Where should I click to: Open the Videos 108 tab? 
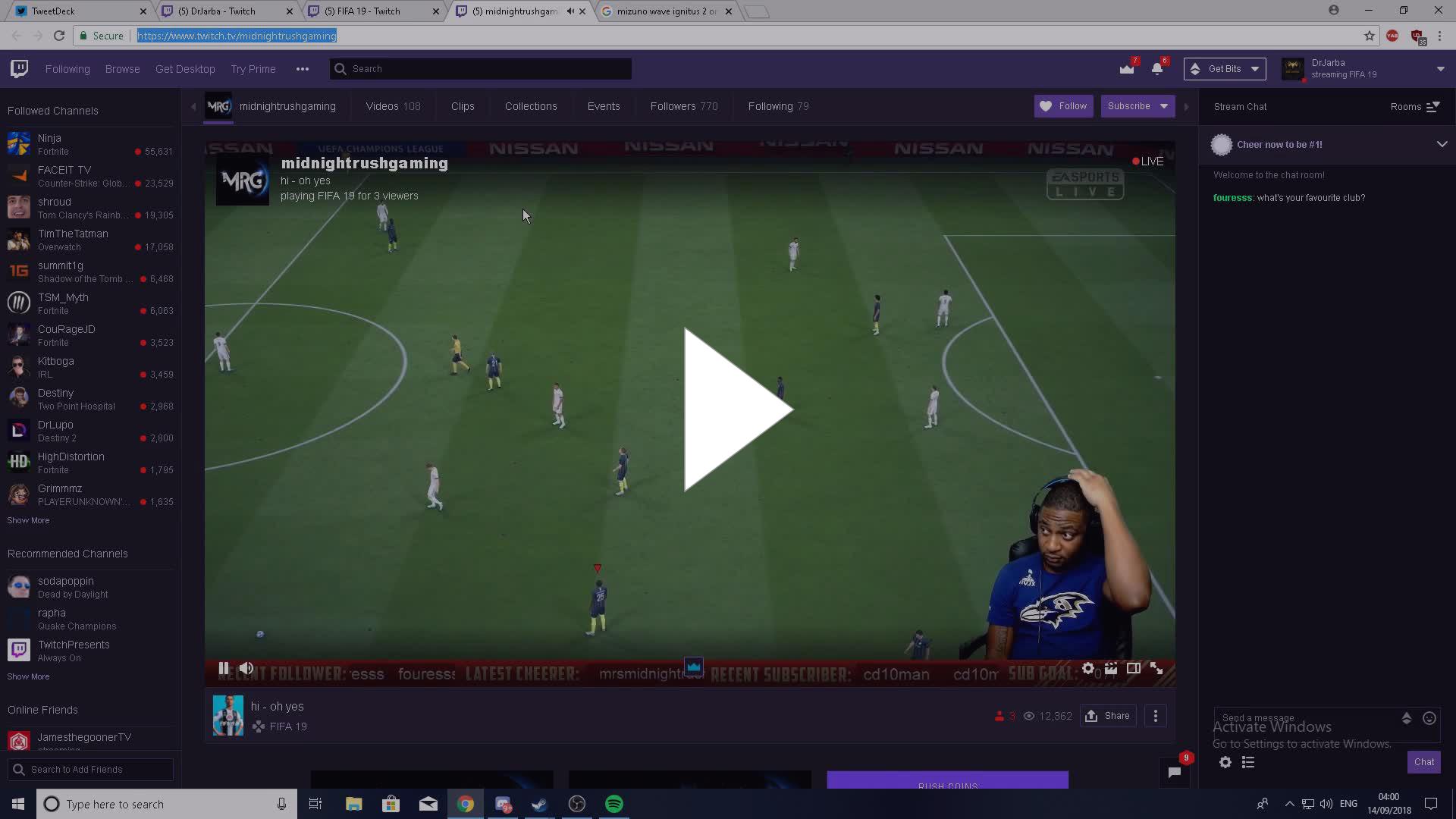coord(393,106)
